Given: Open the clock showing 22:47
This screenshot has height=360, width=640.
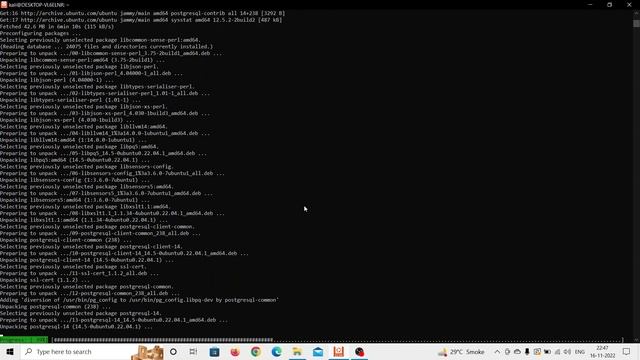Looking at the screenshot, I should click(x=602, y=351).
